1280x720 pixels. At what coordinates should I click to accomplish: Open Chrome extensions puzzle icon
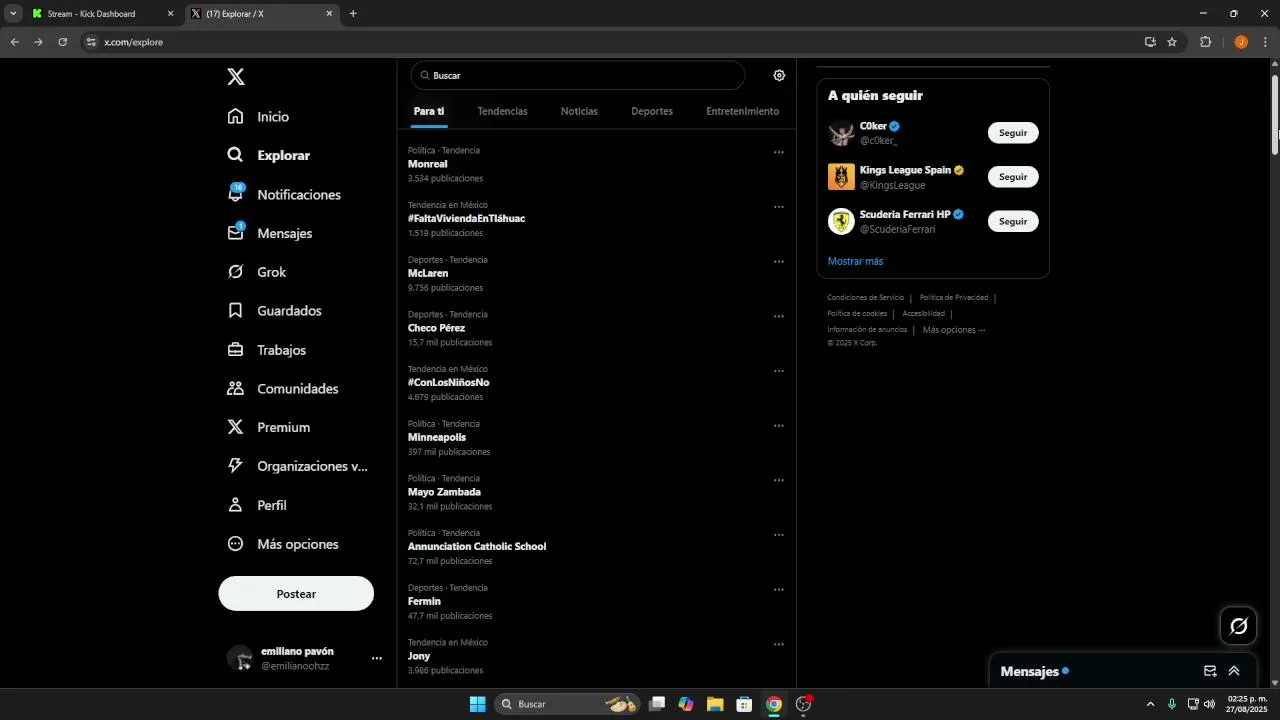point(1205,42)
